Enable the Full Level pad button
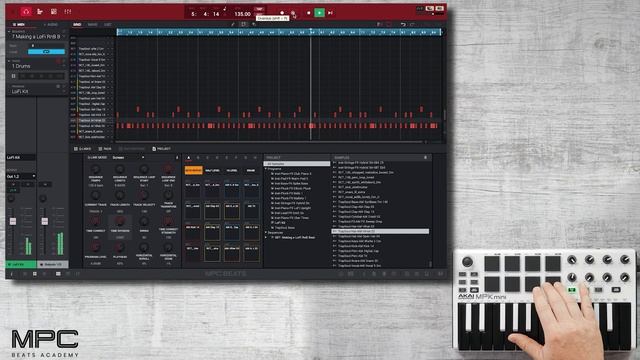The image size is (640, 360). point(212,170)
